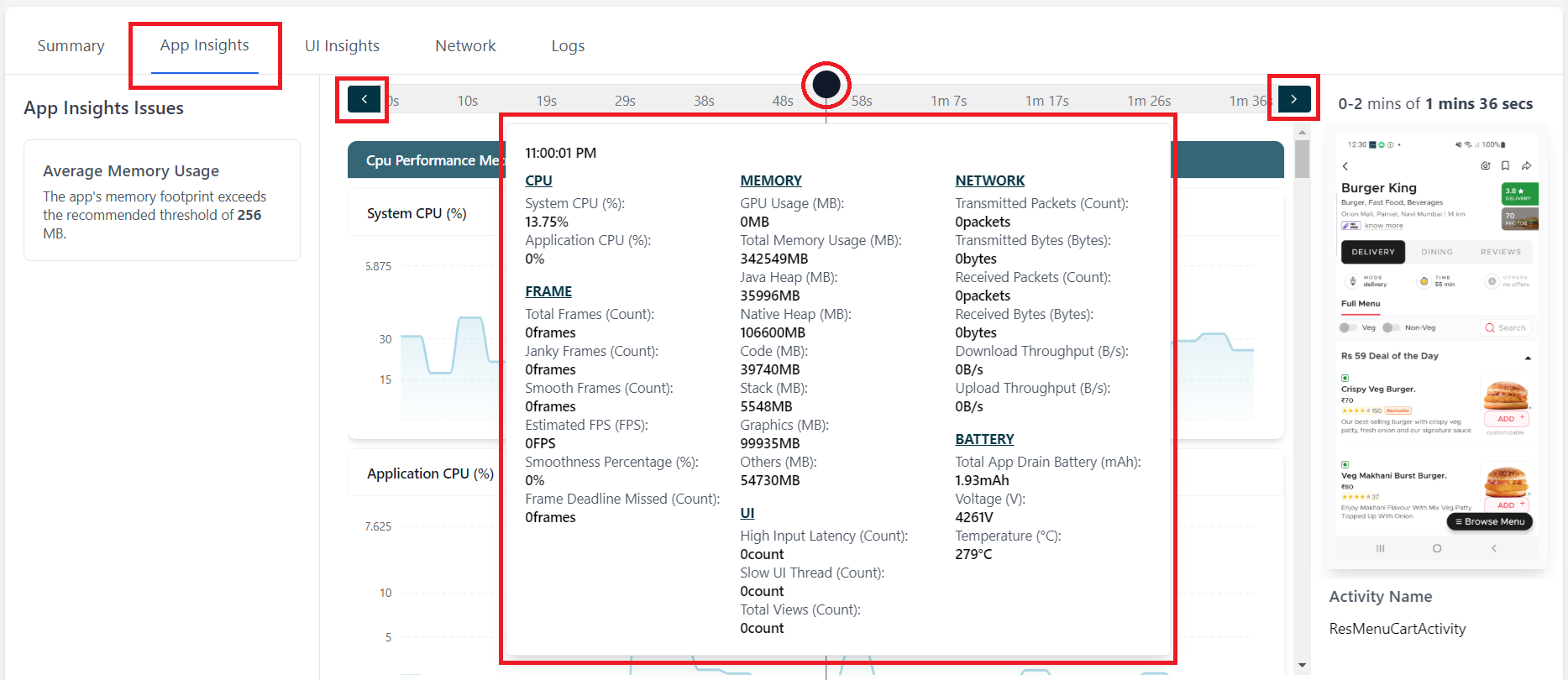Click the black timeline scrubber handle
1568x680 pixels.
tap(826, 84)
